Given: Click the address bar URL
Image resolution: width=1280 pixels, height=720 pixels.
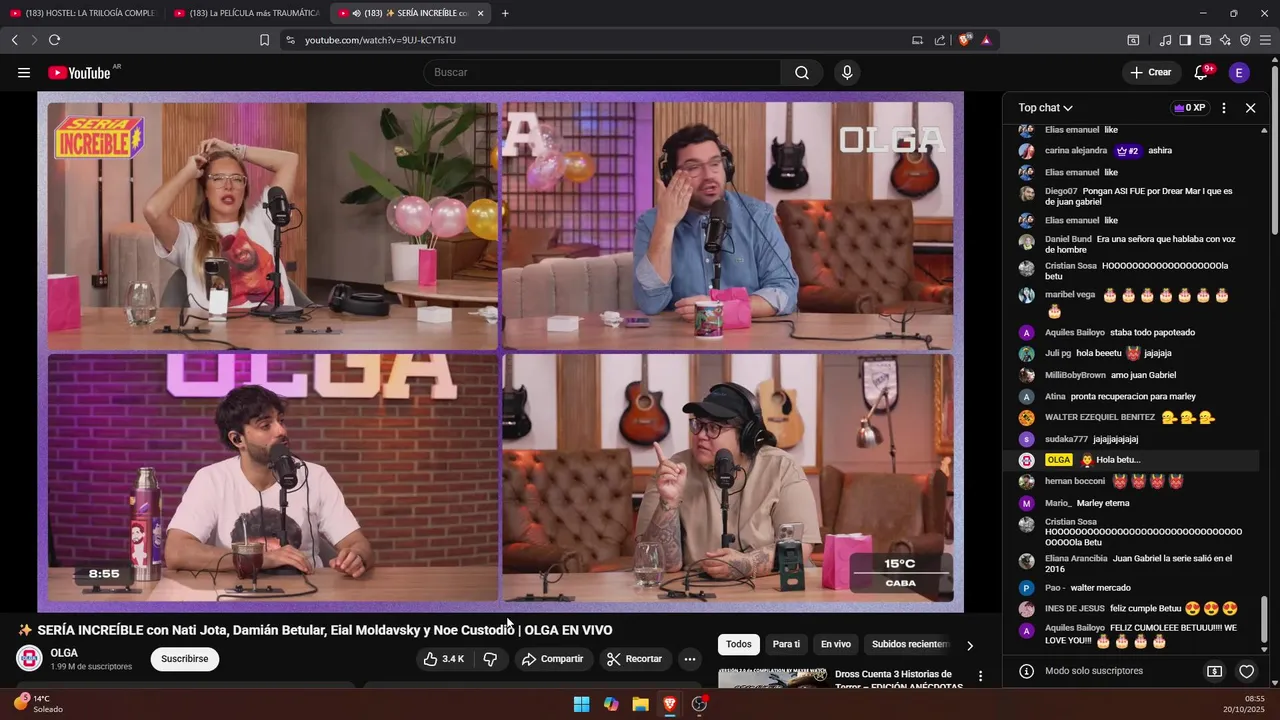Looking at the screenshot, I should coord(380,40).
